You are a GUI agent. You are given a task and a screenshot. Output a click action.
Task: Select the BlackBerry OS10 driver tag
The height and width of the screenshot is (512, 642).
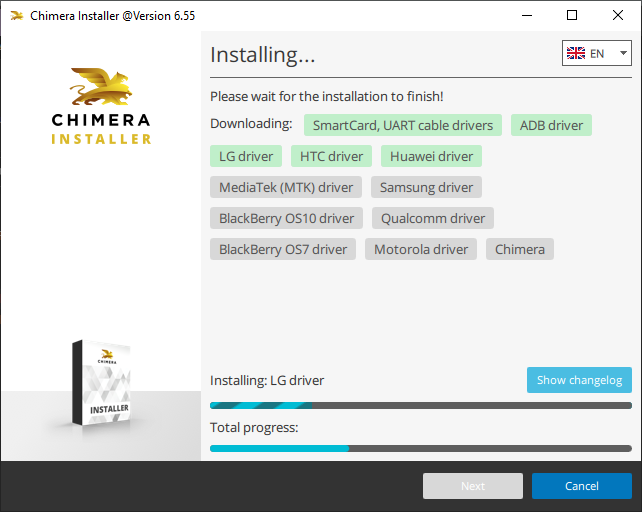[x=286, y=218]
